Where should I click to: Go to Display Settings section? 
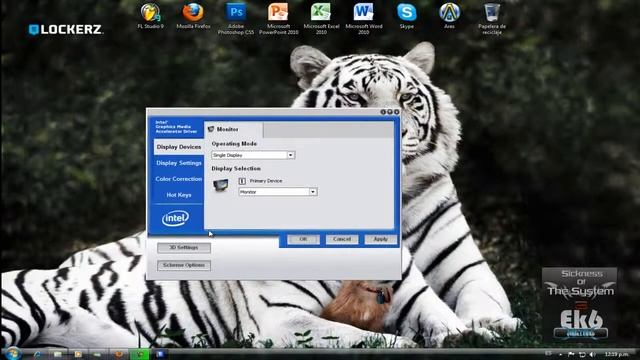click(179, 163)
